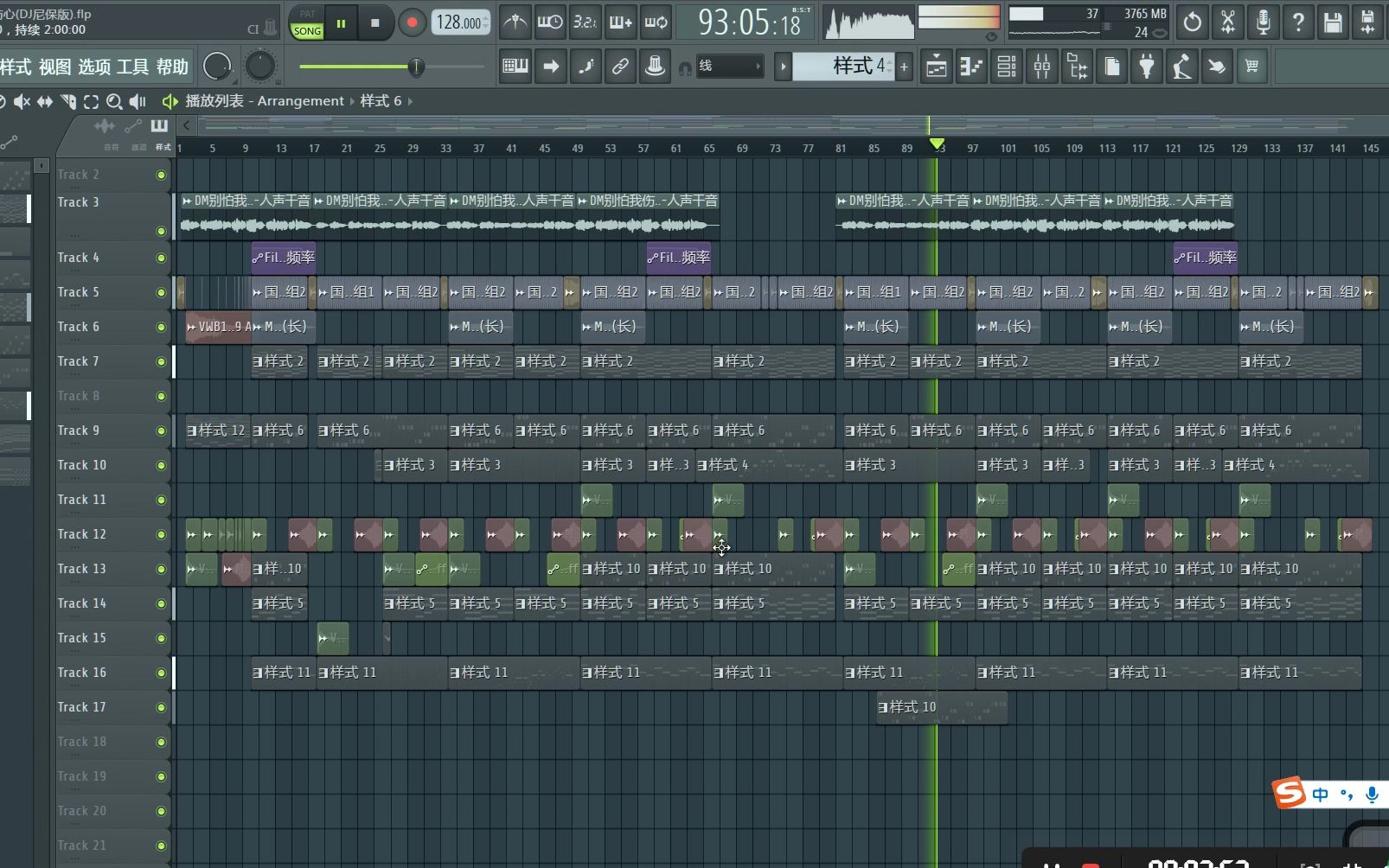Click the playlist mute tool icon

tap(22, 102)
